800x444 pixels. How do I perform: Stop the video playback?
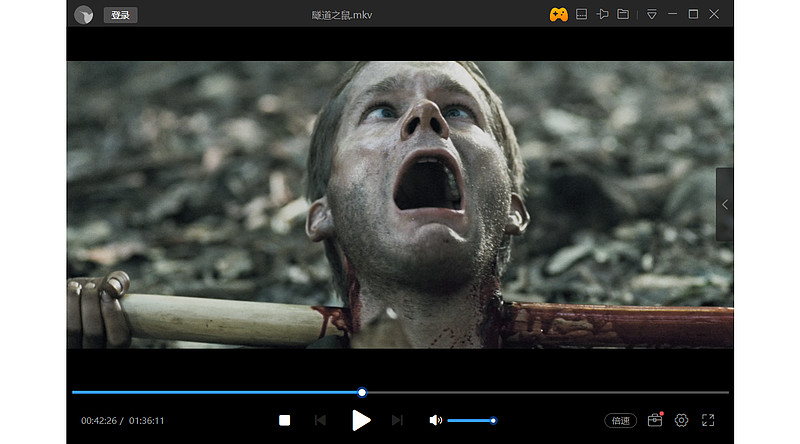pos(285,420)
